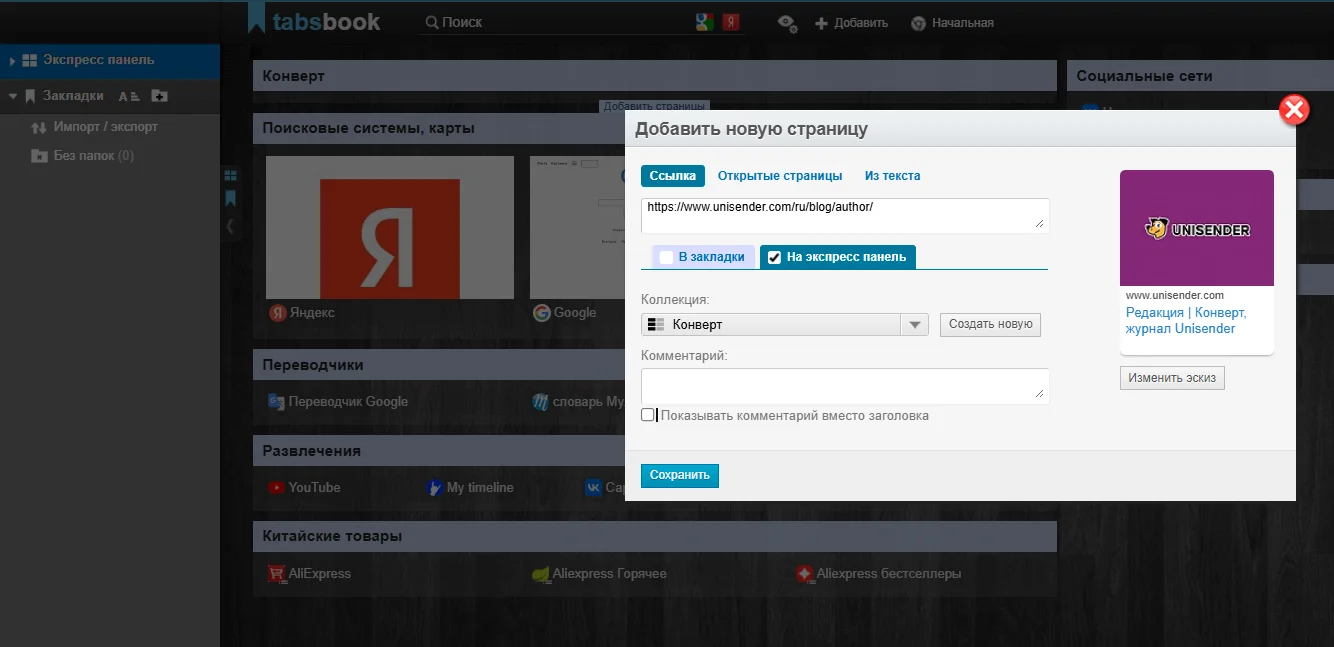Switch to the "Из текста" tab
This screenshot has height=647, width=1334.
pyautogui.click(x=892, y=176)
